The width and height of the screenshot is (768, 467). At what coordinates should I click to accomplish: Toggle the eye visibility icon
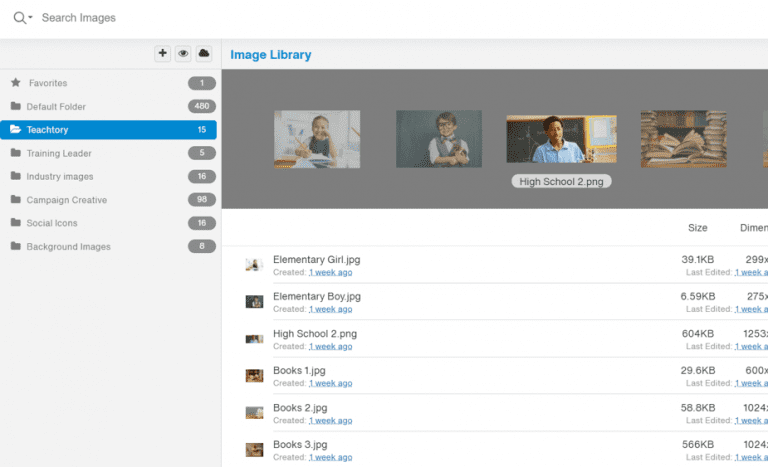coord(183,54)
